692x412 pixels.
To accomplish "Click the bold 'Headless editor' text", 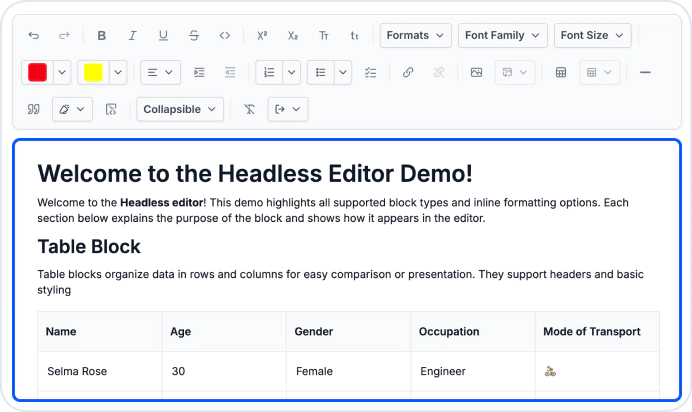I will (x=162, y=202).
